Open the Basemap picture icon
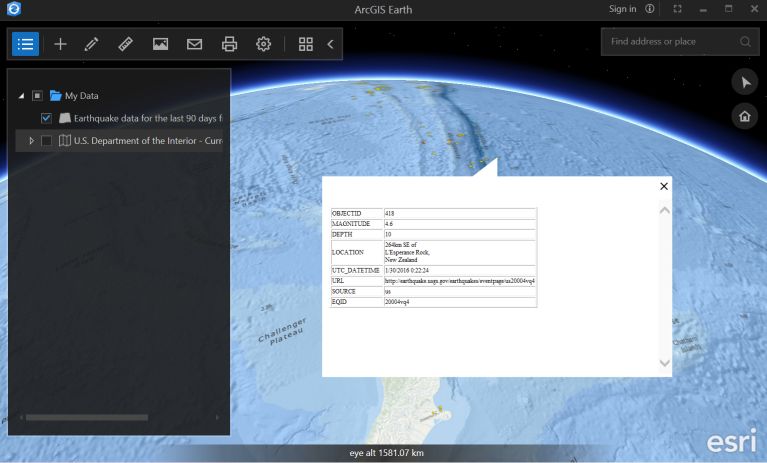 click(160, 44)
